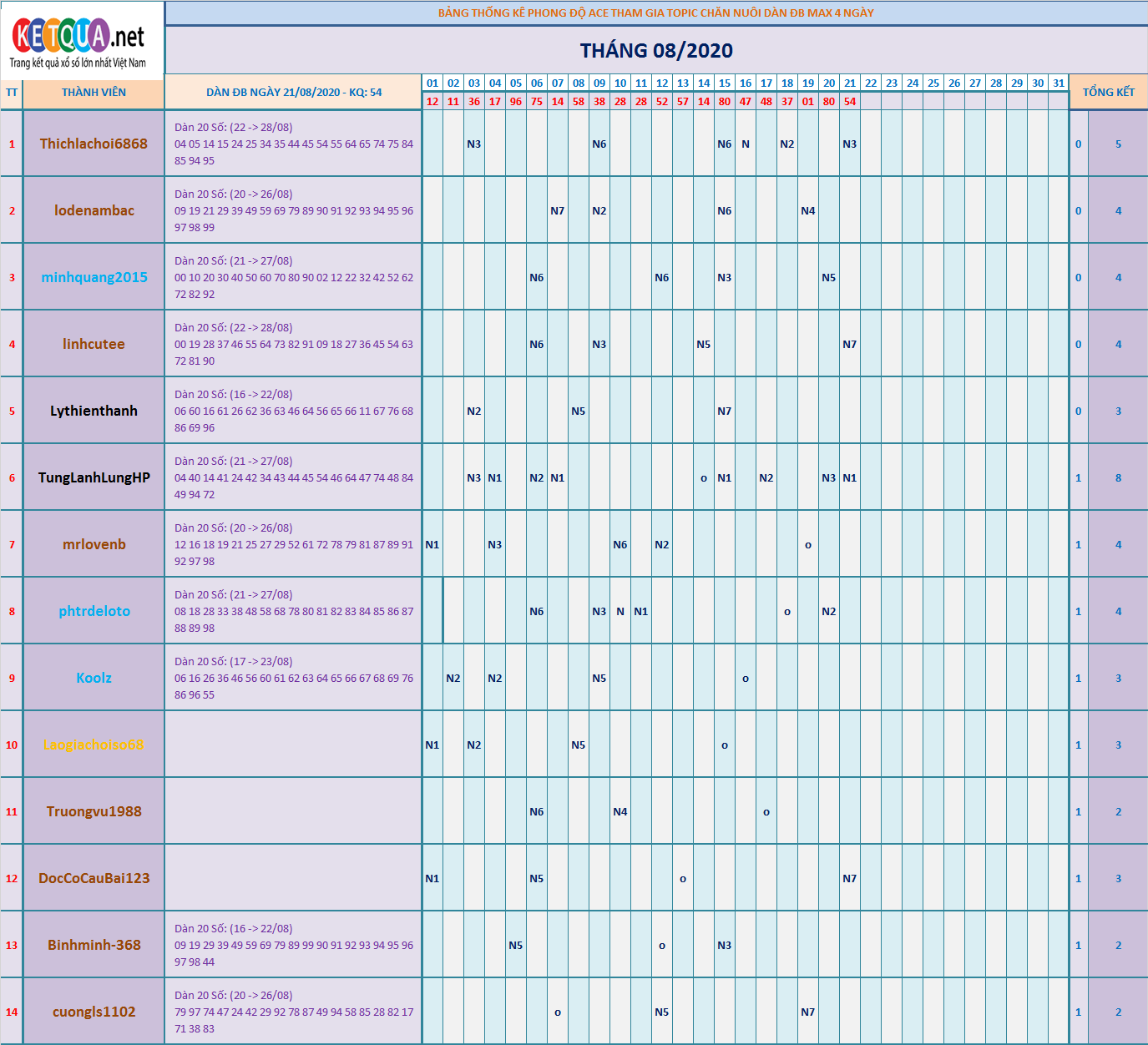Click N3 in the Binhminh-368 row
The width and height of the screenshot is (1148, 1045).
pyautogui.click(x=725, y=945)
